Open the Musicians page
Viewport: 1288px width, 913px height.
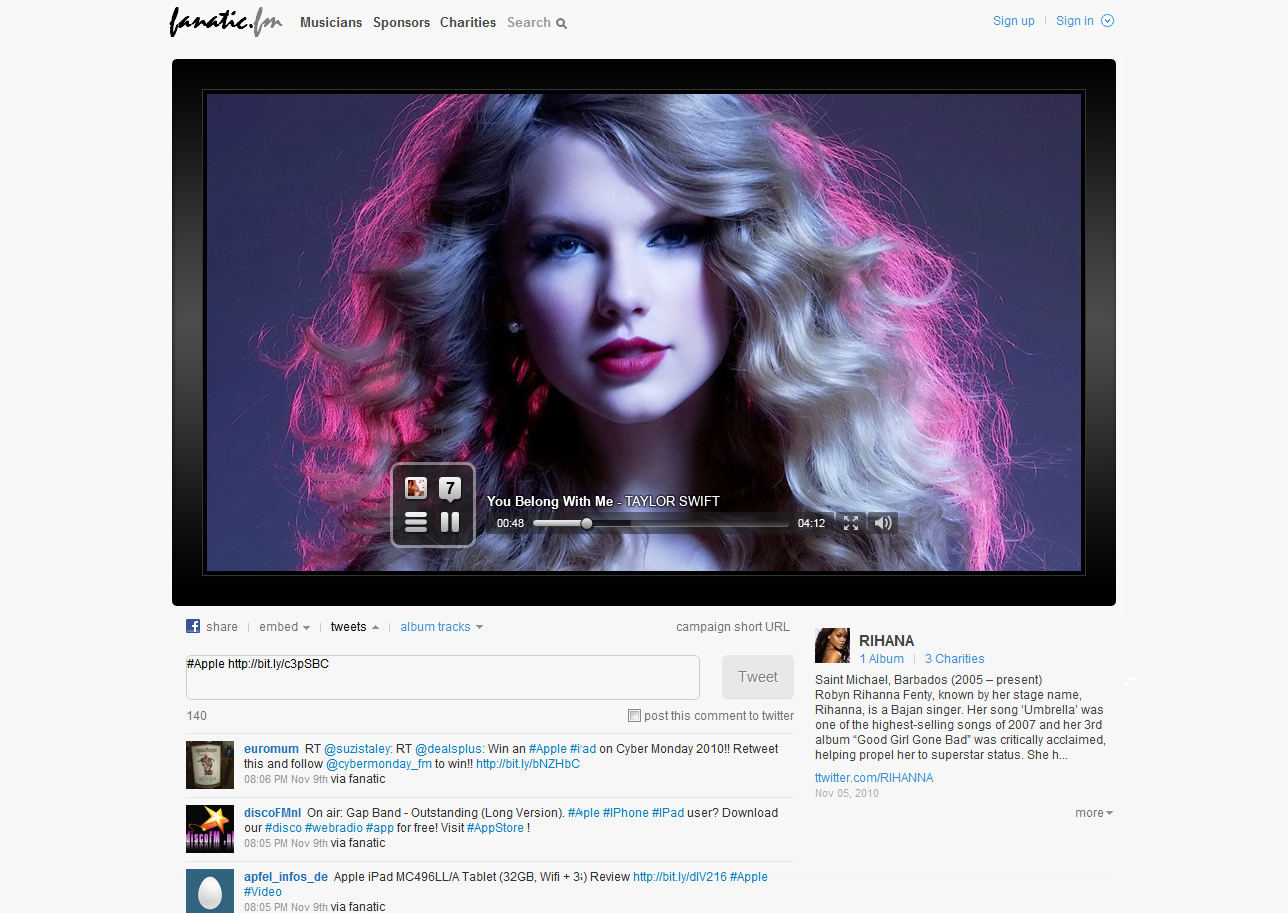click(x=331, y=22)
